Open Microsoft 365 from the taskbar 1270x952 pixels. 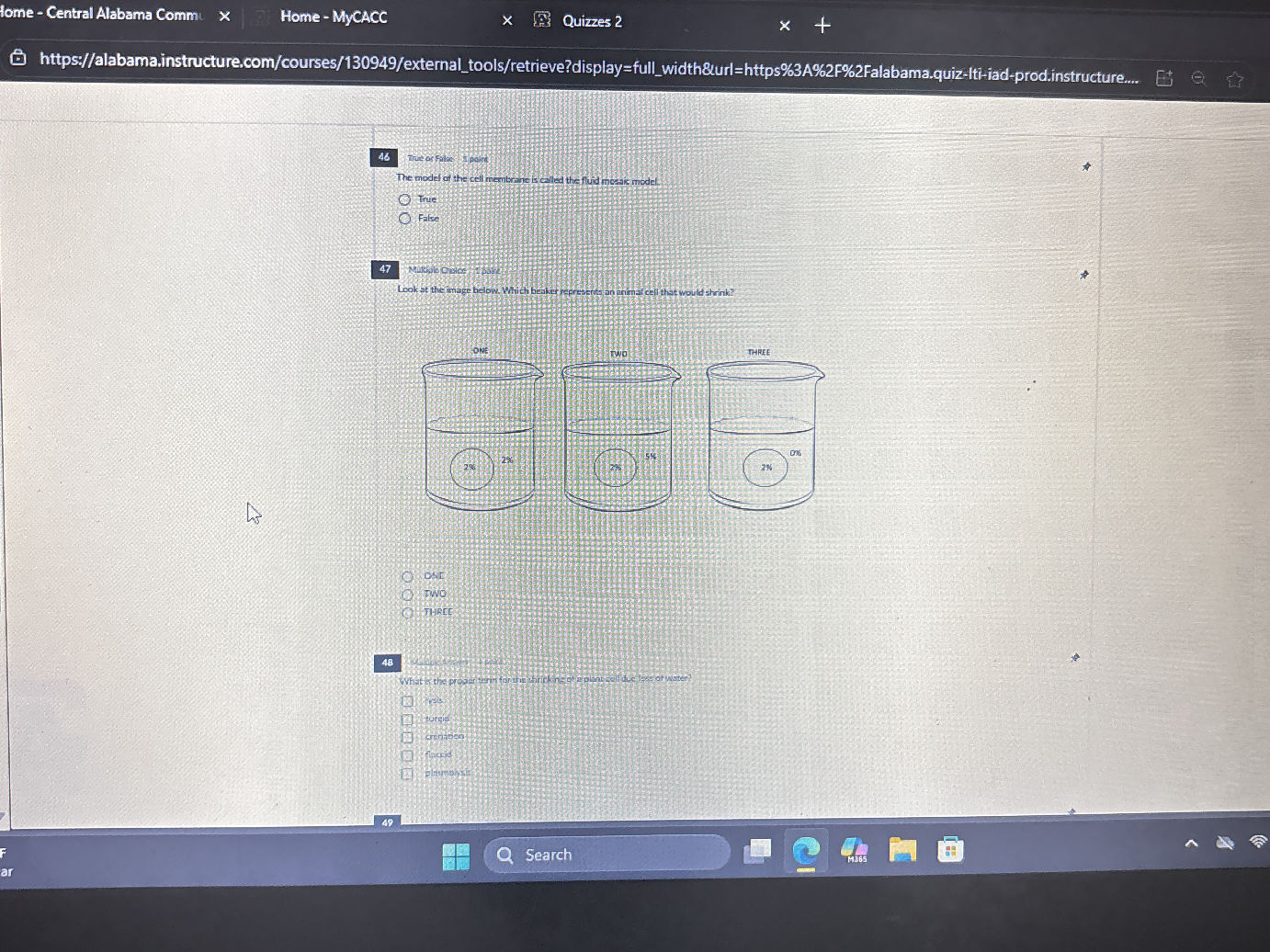pos(854,850)
